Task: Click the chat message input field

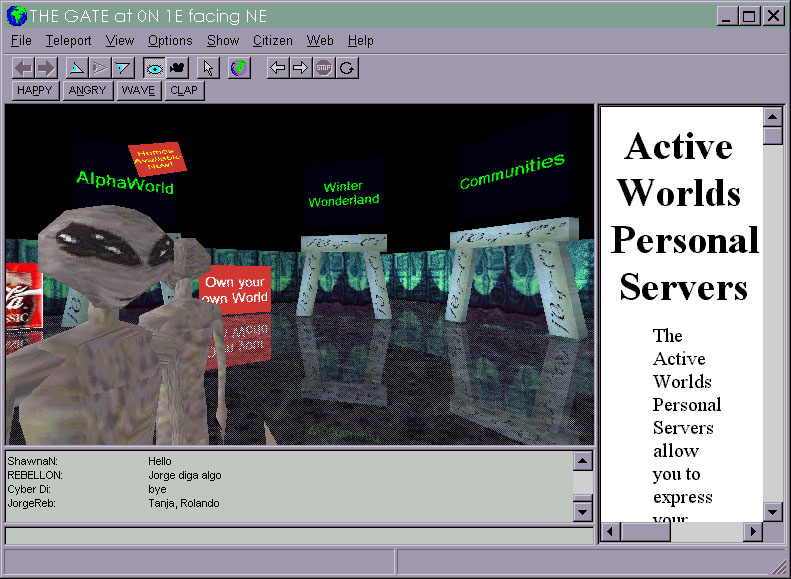Action: pyautogui.click(x=299, y=535)
